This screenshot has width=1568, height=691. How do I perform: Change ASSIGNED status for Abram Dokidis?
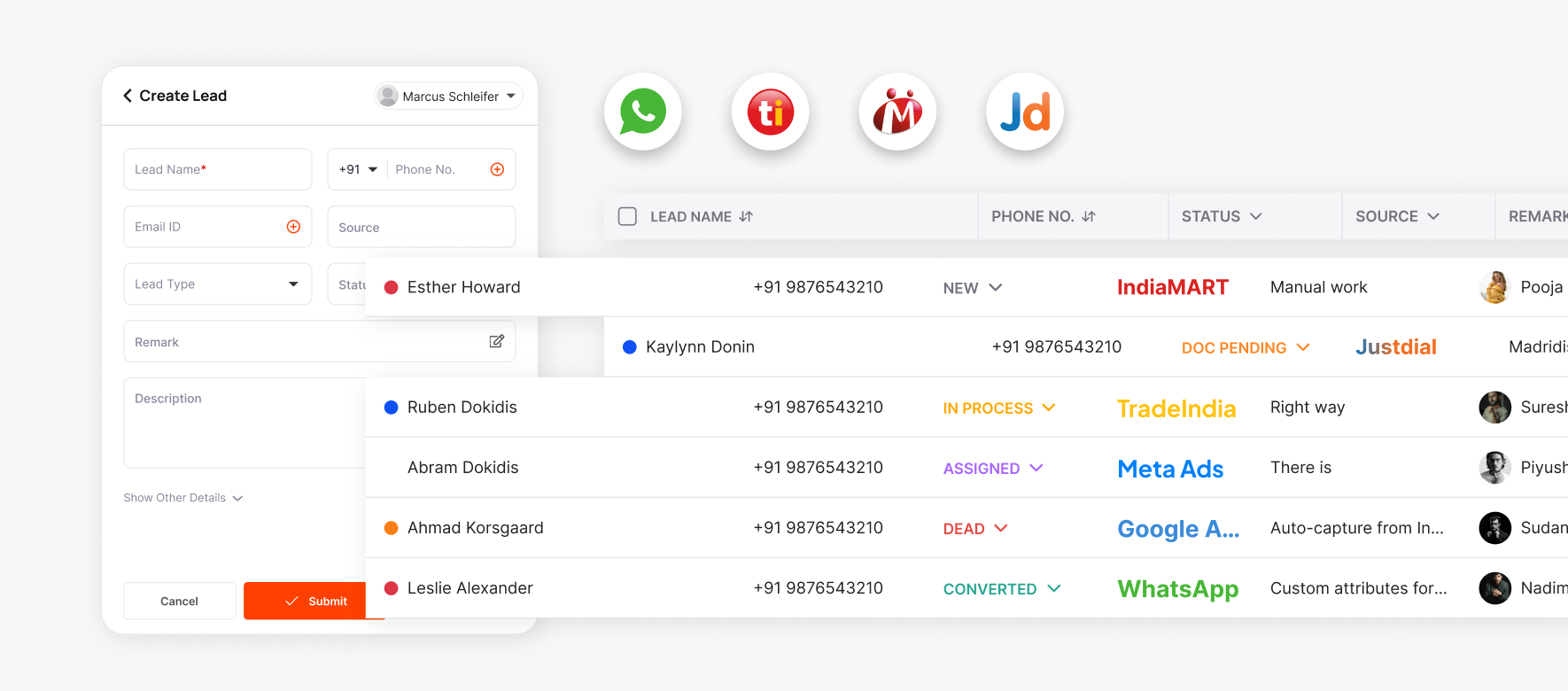point(993,468)
